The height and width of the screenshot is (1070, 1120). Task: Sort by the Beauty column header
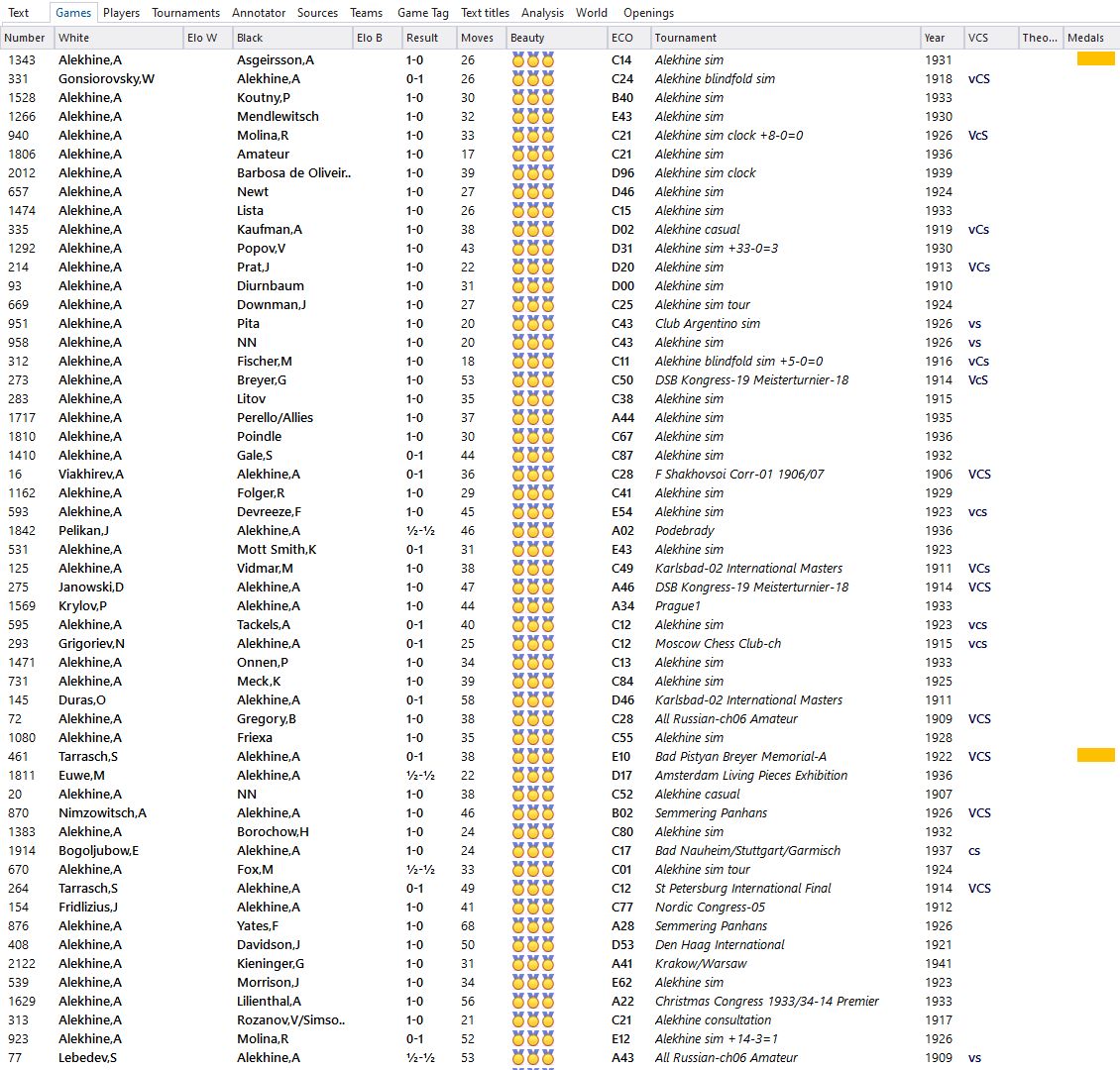point(527,38)
